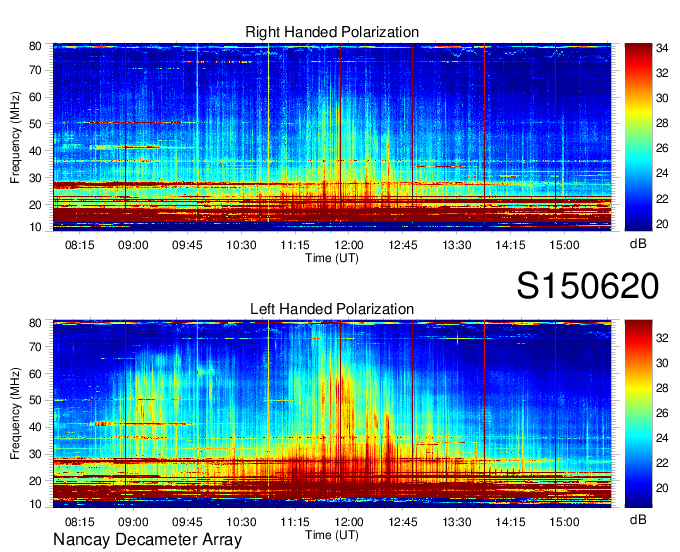Click the 20 MHz tick of the Left Handed plot
Image resolution: width=680 pixels, height=552 pixels.
coord(35,481)
